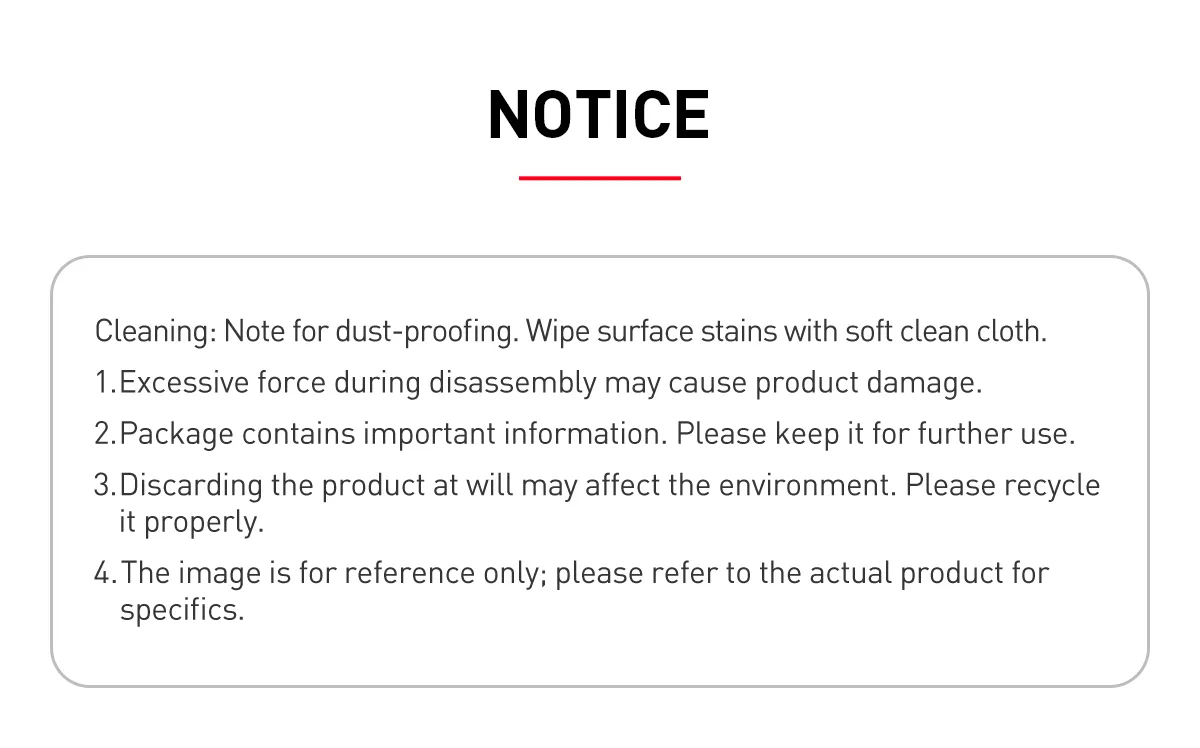
Task: Click the list number "2."
Action: click(x=106, y=434)
